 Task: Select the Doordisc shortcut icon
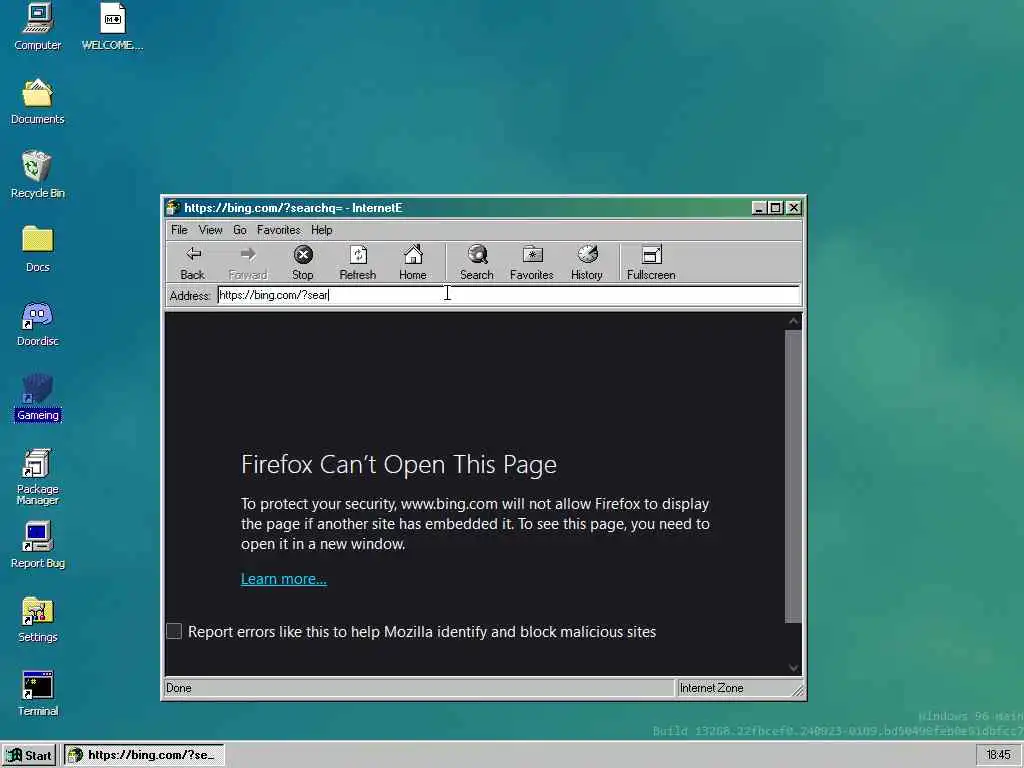click(38, 323)
